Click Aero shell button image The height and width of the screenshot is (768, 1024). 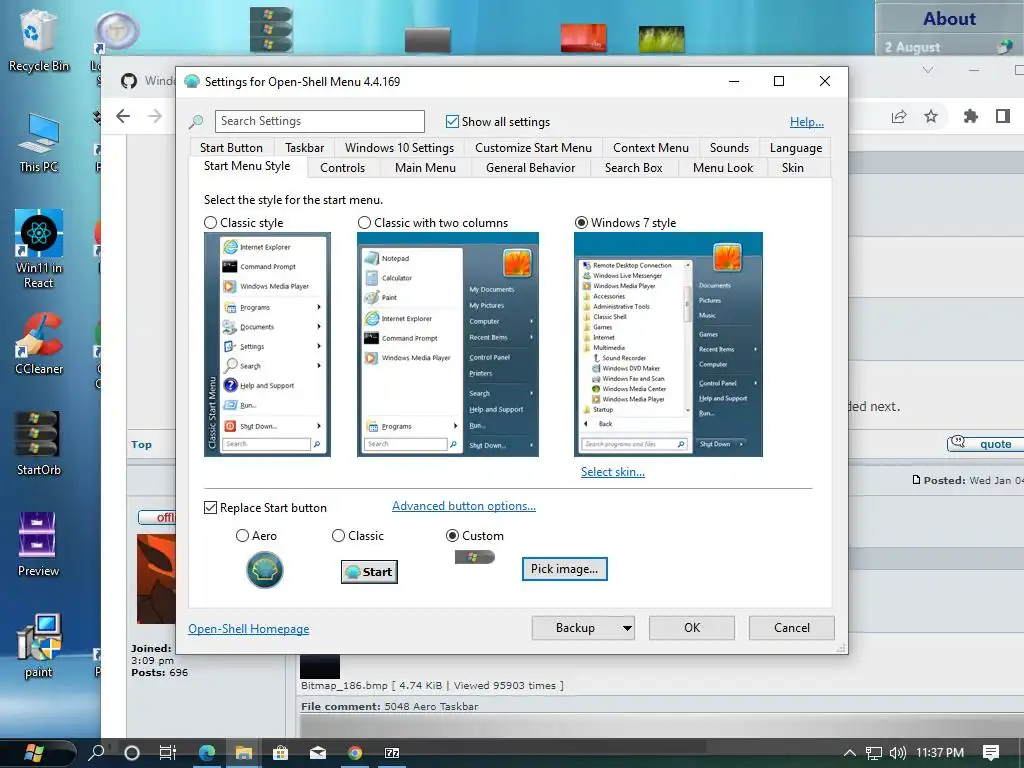(264, 569)
